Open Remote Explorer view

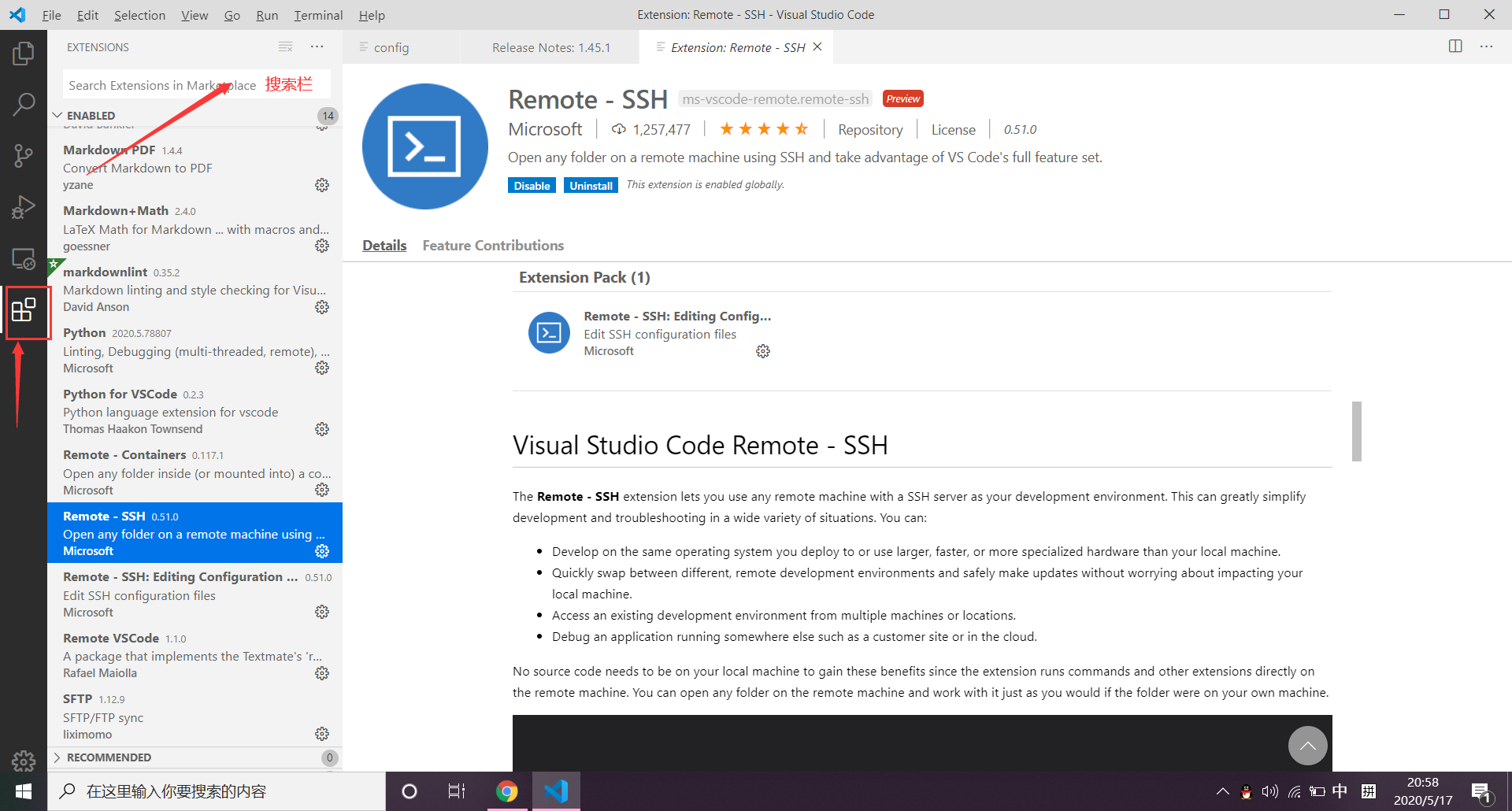click(24, 259)
